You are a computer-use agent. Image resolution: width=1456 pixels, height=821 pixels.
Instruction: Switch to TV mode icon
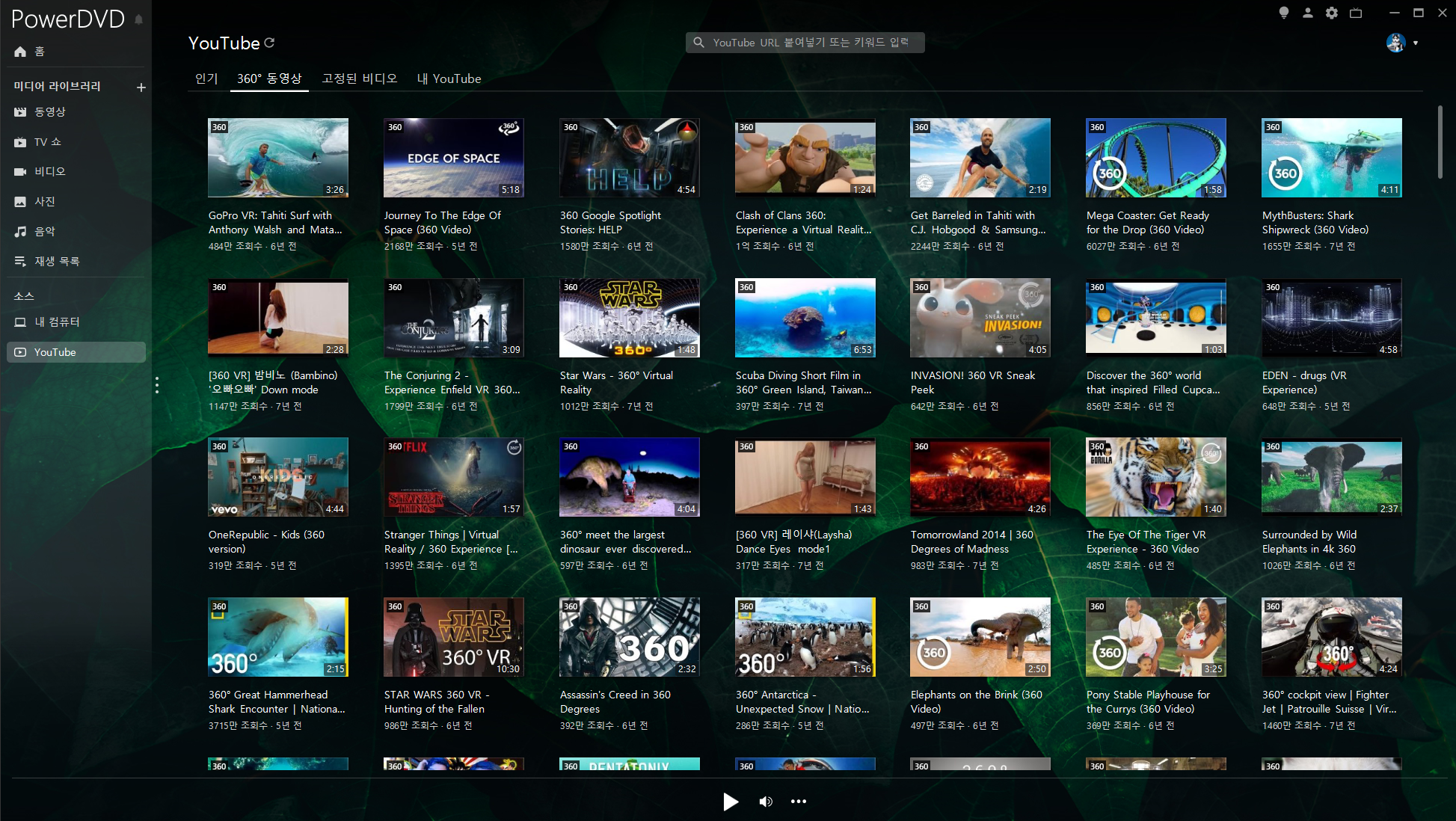(1356, 13)
